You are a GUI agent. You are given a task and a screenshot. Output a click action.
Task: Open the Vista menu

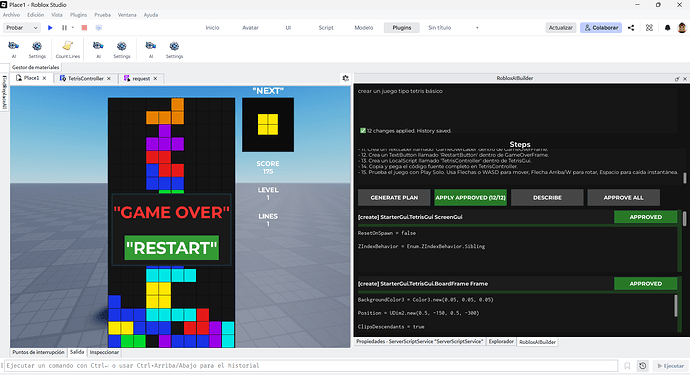(57, 15)
